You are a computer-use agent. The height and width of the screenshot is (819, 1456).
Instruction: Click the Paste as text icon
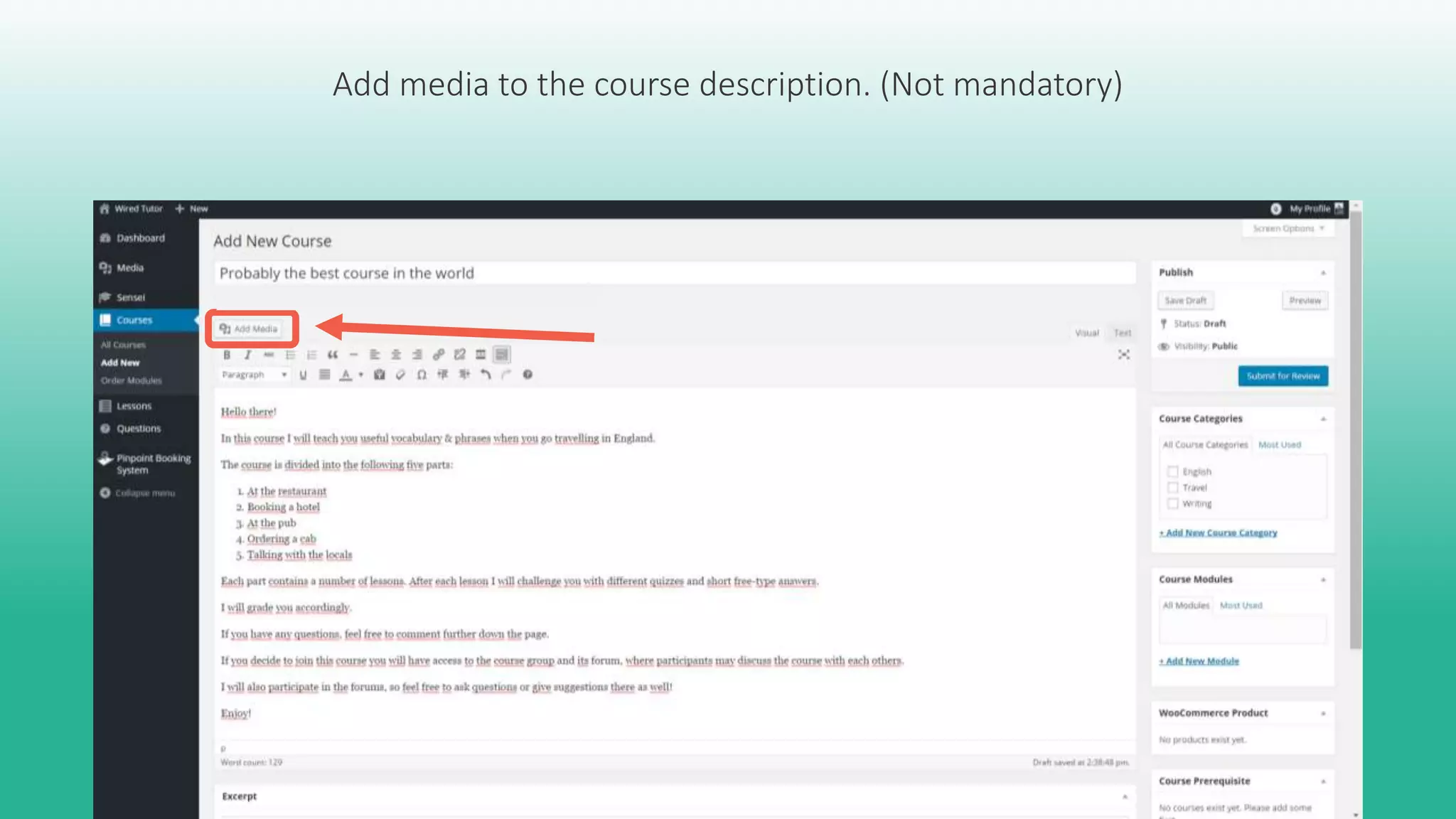click(x=380, y=375)
